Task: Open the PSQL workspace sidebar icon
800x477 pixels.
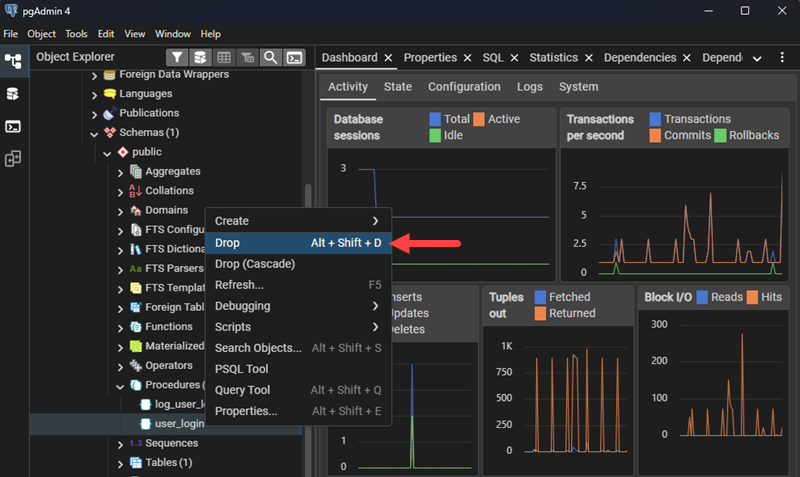Action: click(13, 126)
